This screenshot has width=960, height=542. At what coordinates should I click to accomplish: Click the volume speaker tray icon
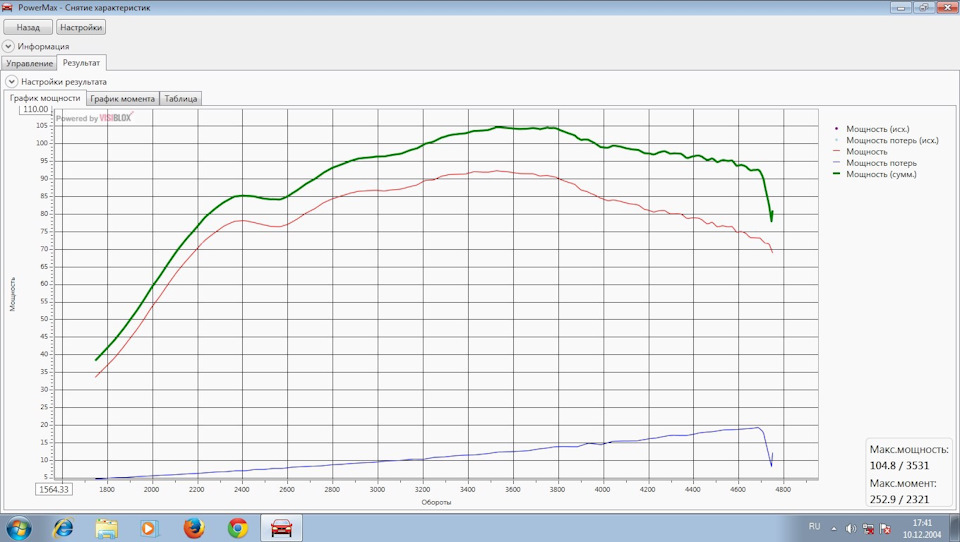click(851, 529)
